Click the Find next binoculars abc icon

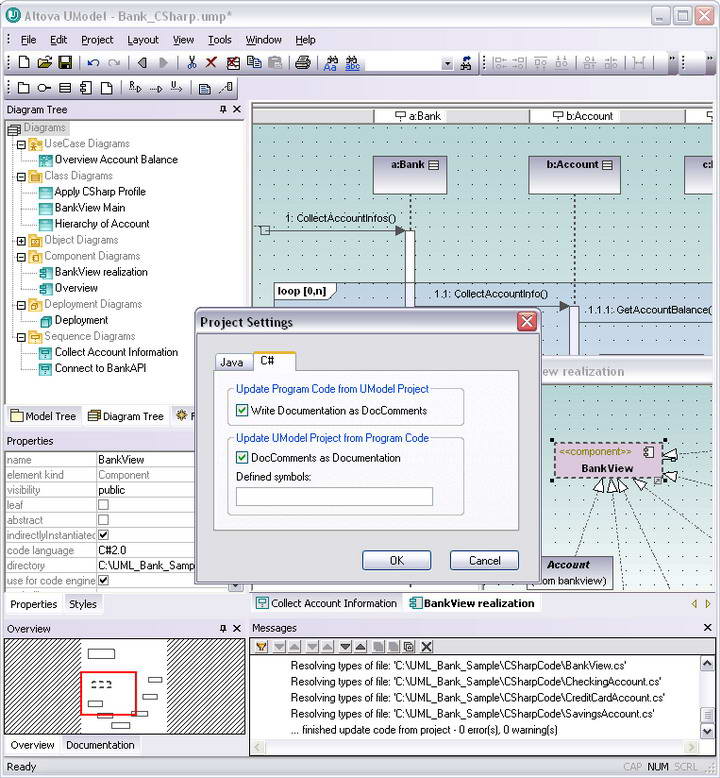352,63
